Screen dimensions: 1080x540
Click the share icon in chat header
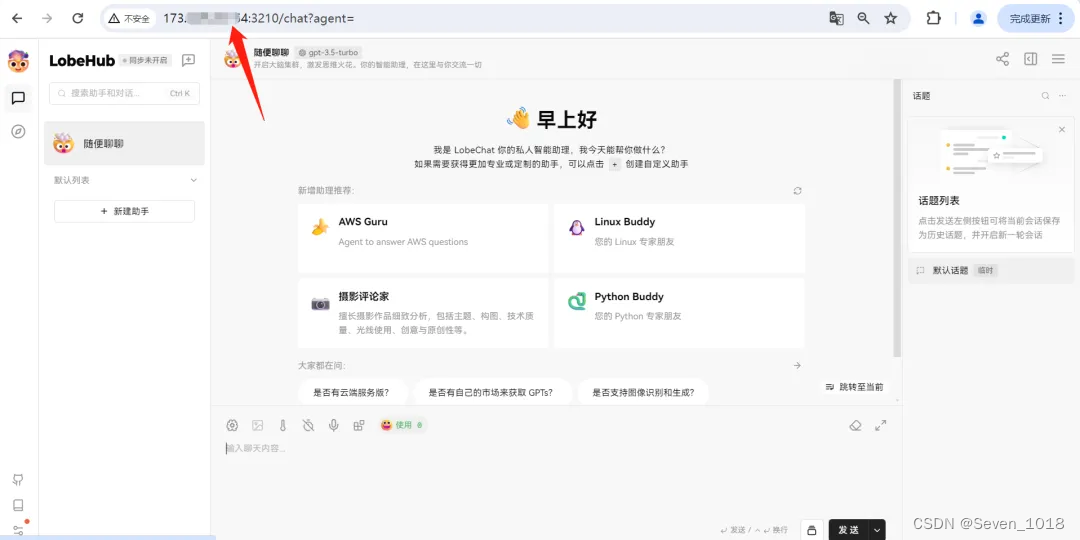click(1002, 59)
